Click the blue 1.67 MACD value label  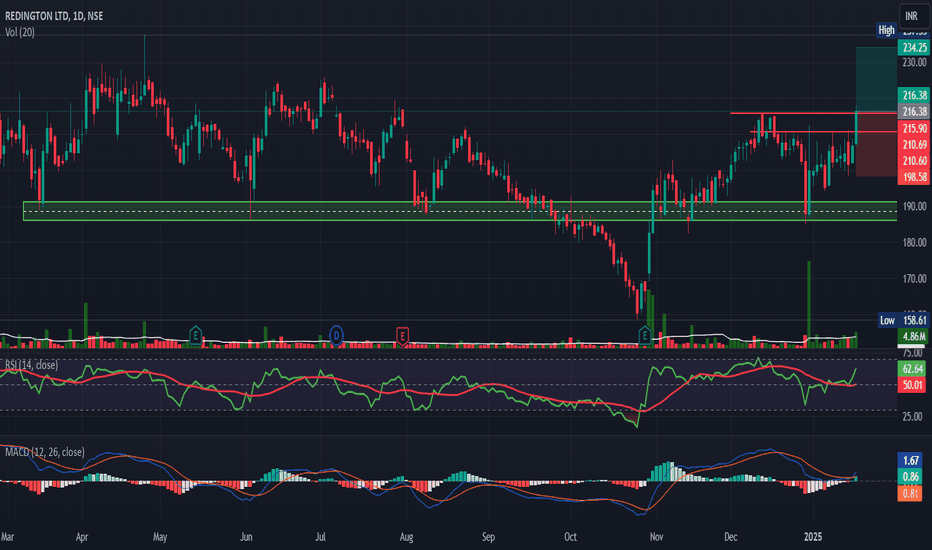point(911,460)
